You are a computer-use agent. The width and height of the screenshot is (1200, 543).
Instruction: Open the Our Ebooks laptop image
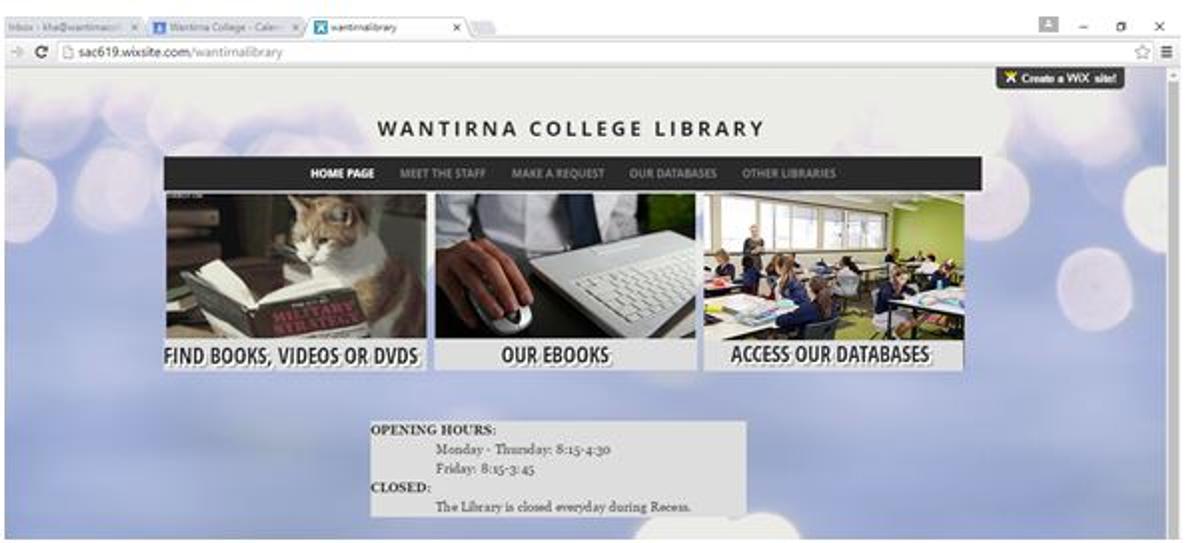click(565, 266)
